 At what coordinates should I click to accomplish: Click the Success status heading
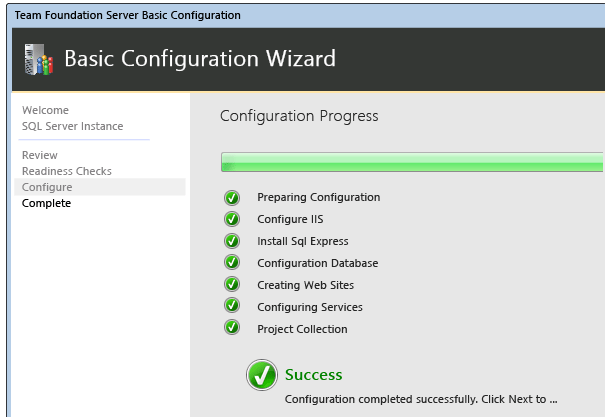tap(313, 375)
